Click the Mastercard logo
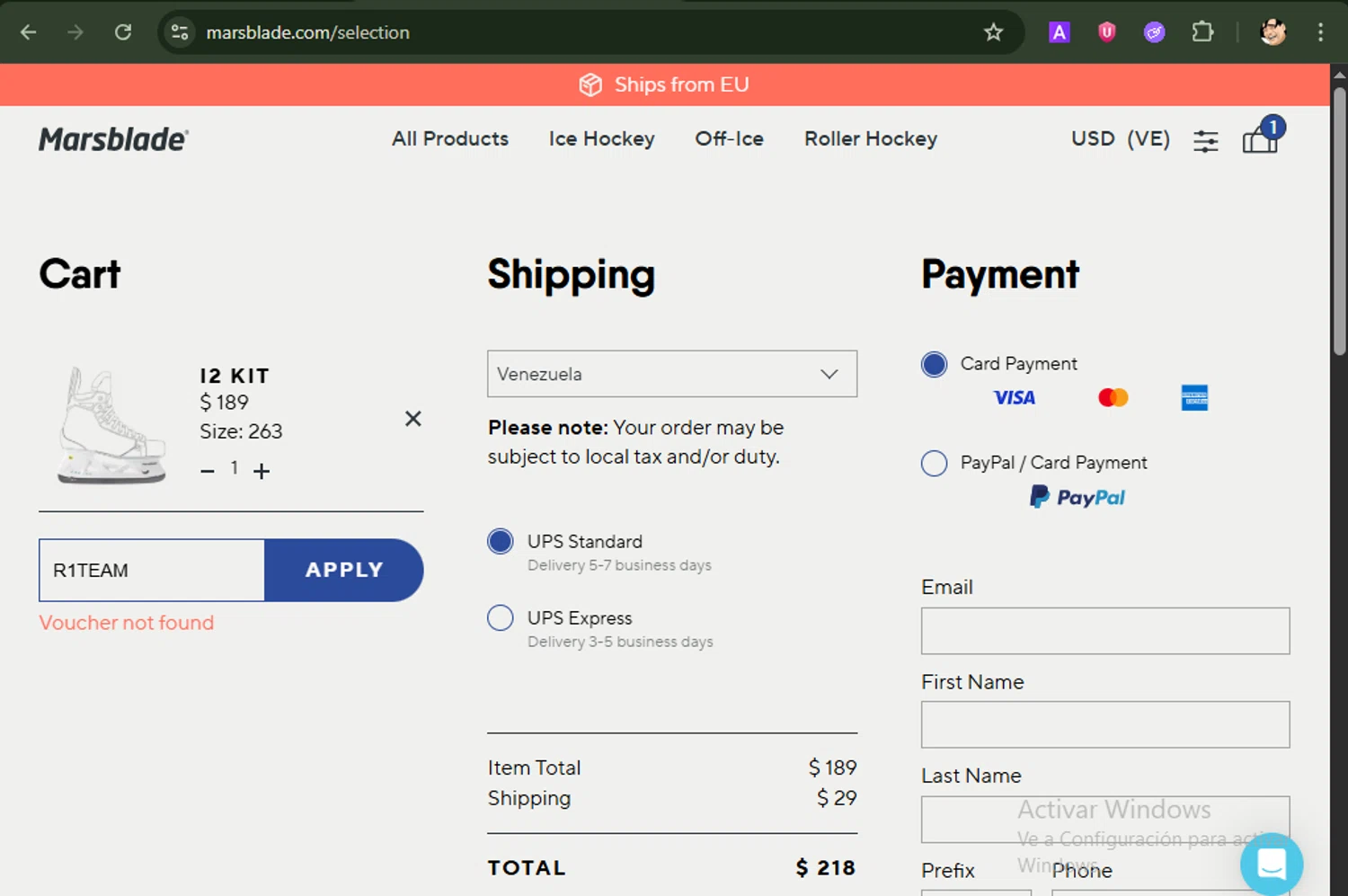Screen dimensions: 1348x896 click(1113, 397)
